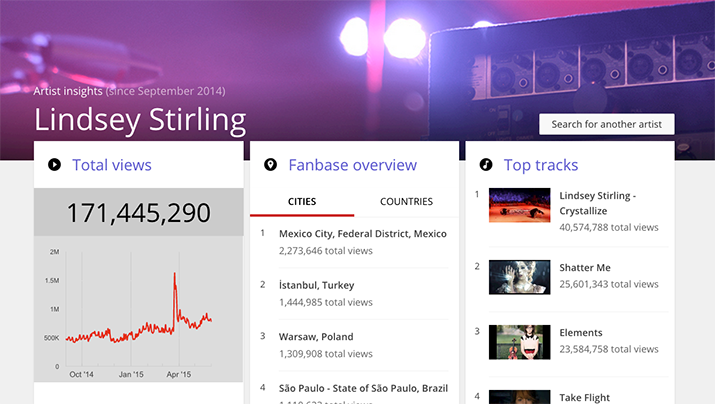
Task: Open the Shatter Me video thumbnail
Action: click(519, 277)
